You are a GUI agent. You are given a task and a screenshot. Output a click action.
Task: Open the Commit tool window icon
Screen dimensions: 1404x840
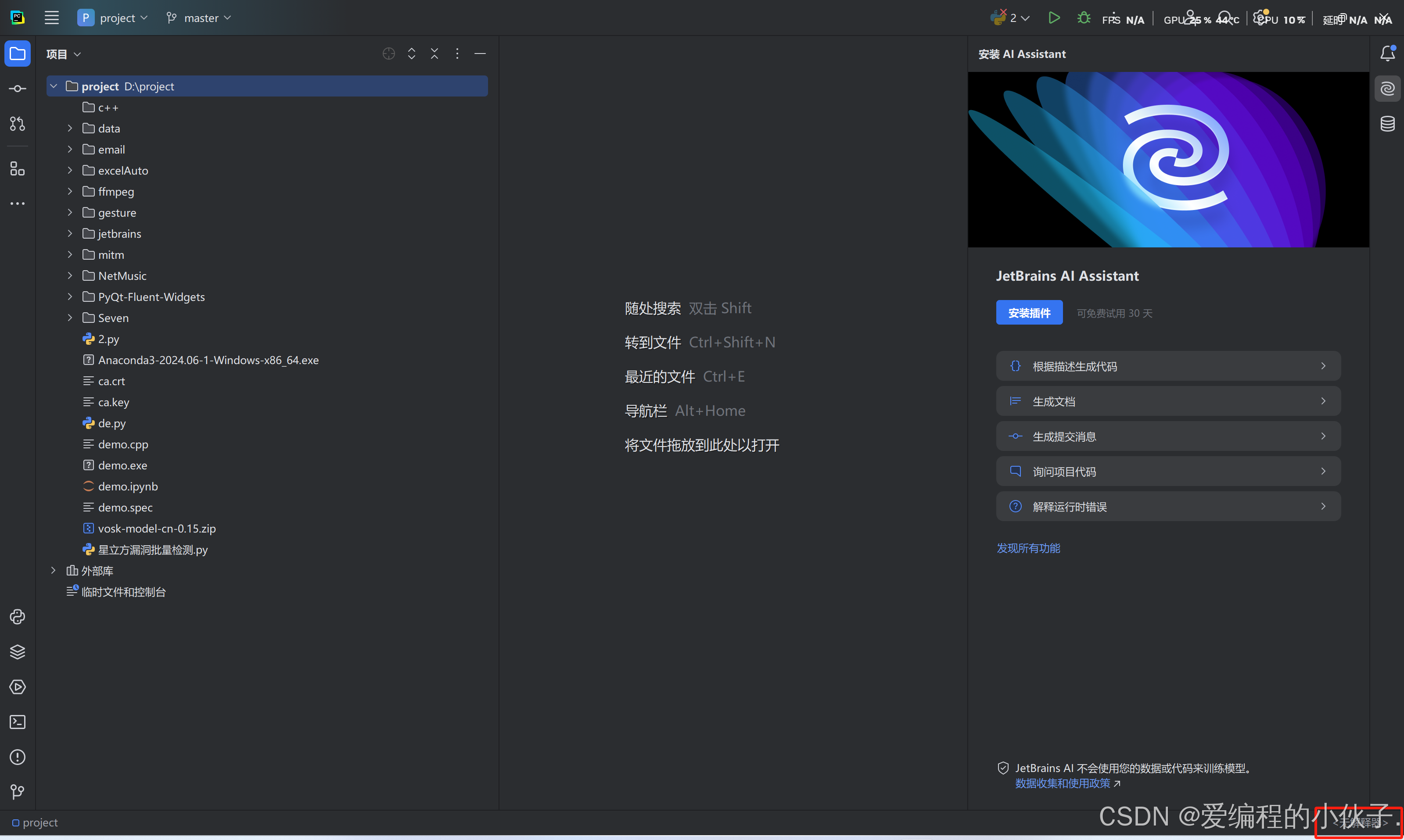(x=17, y=89)
